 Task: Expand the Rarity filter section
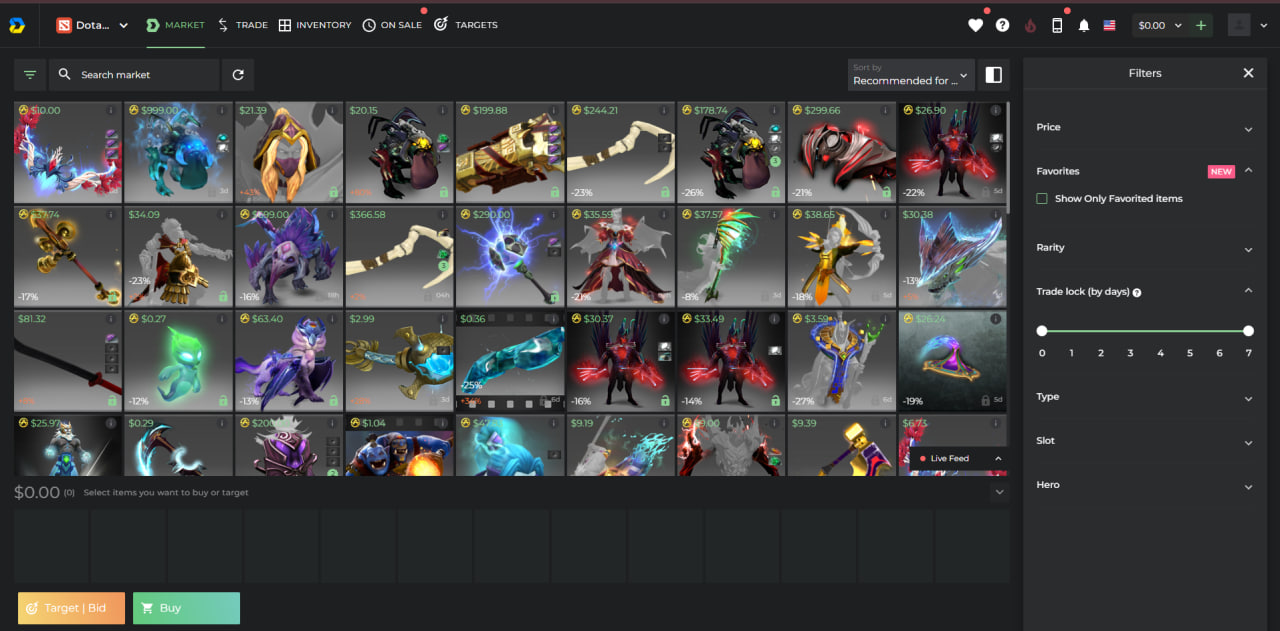(1144, 248)
